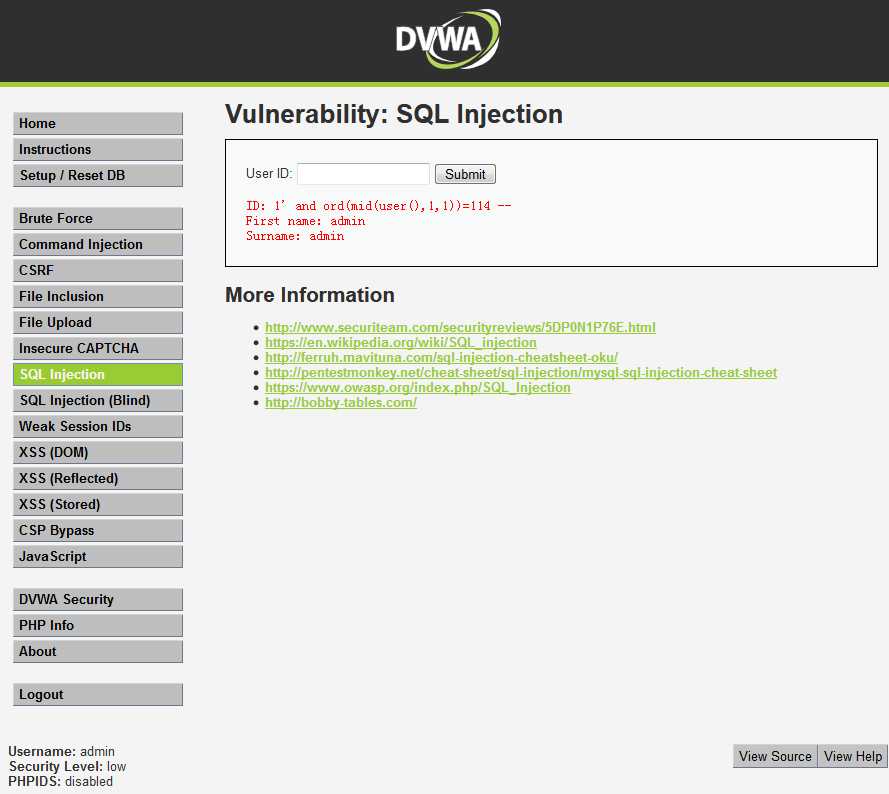Open Weak Session IDs module
The image size is (889, 794).
pyautogui.click(x=98, y=426)
